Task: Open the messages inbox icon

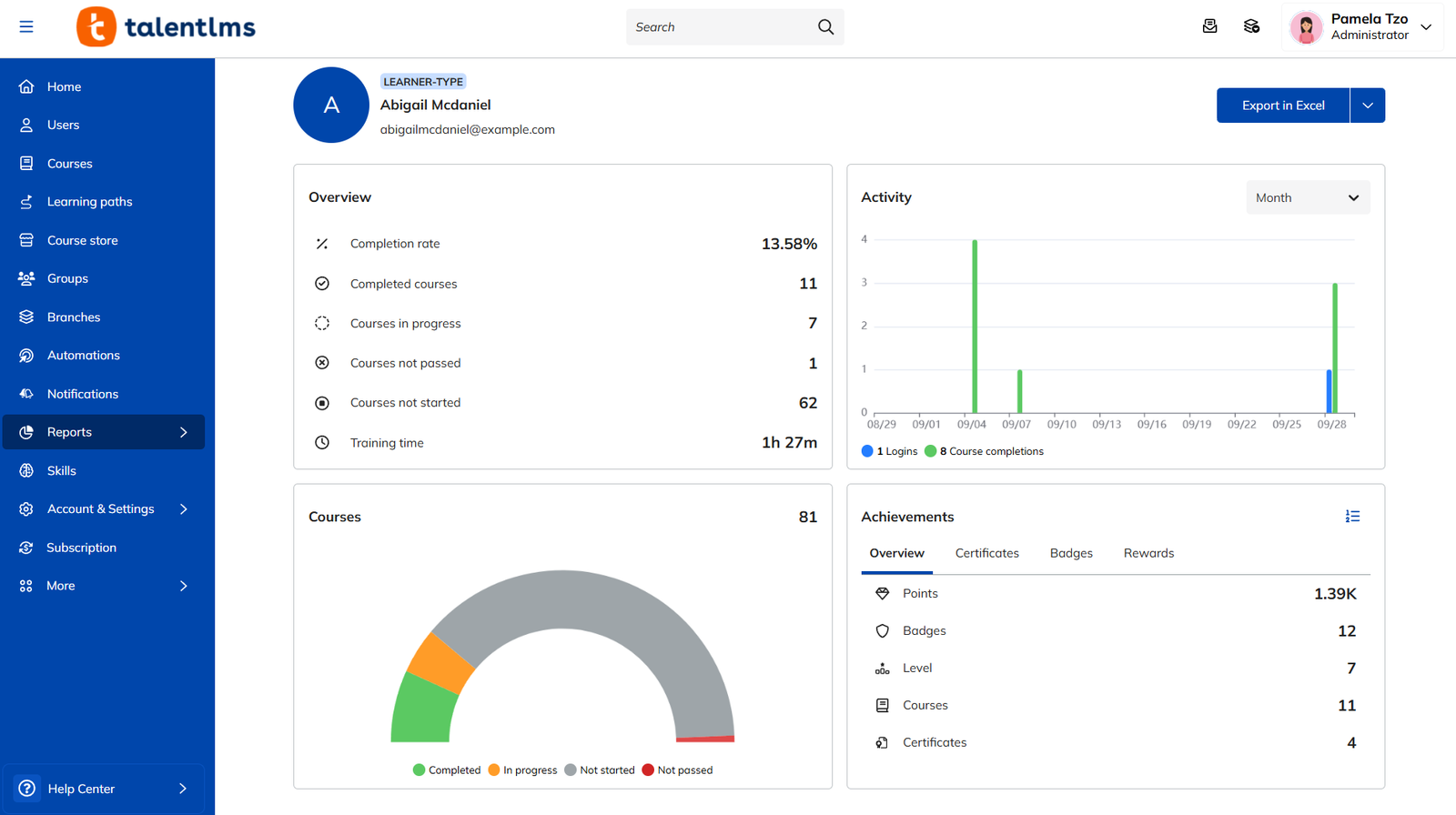Action: 1209,26
